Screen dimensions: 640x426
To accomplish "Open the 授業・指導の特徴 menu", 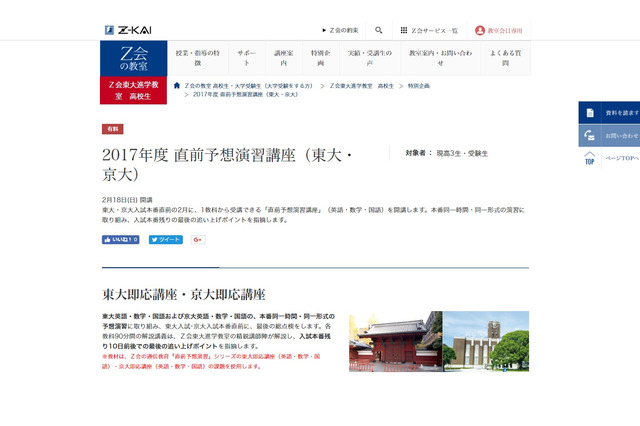I will pos(198,58).
